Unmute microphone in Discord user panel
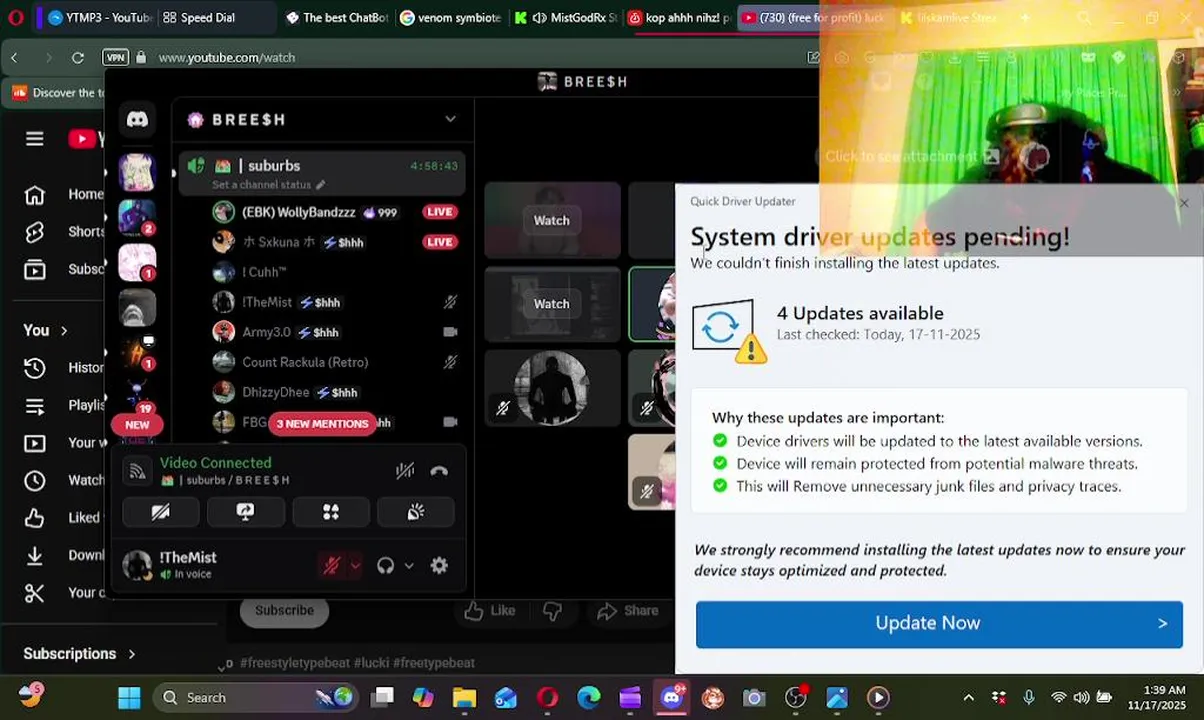 [332, 566]
